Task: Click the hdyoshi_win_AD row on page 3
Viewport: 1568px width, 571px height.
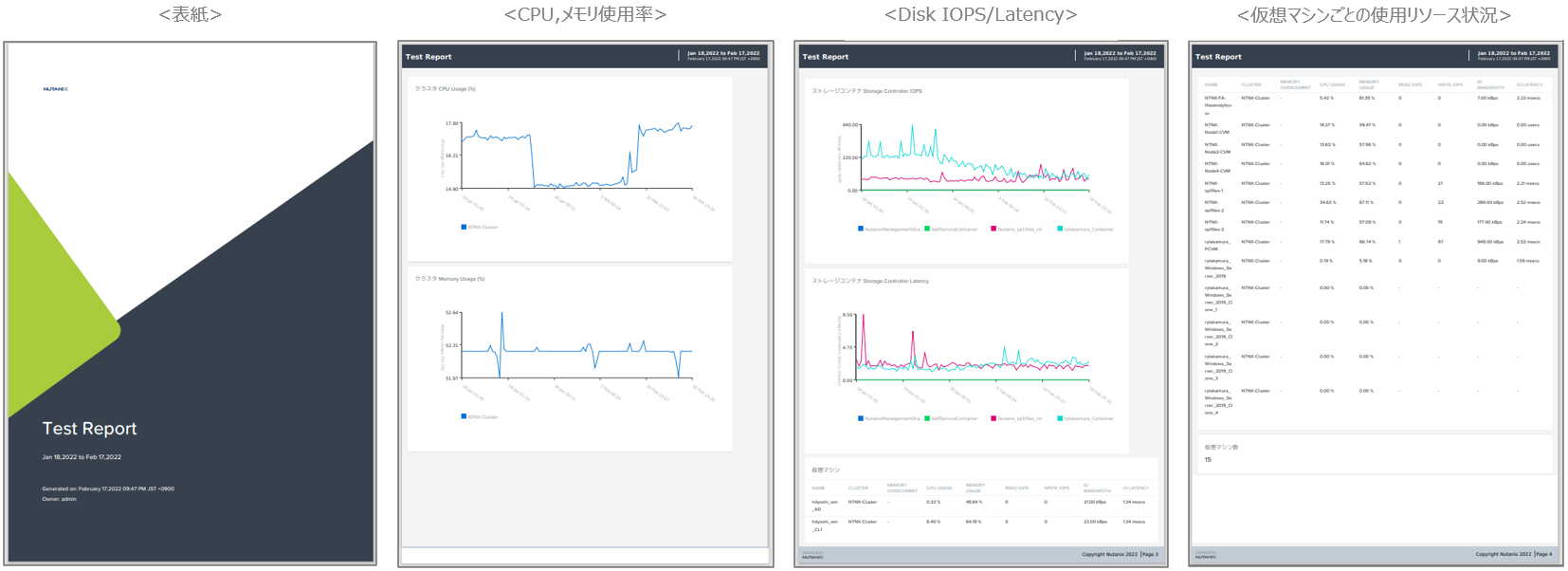Action: point(825,506)
